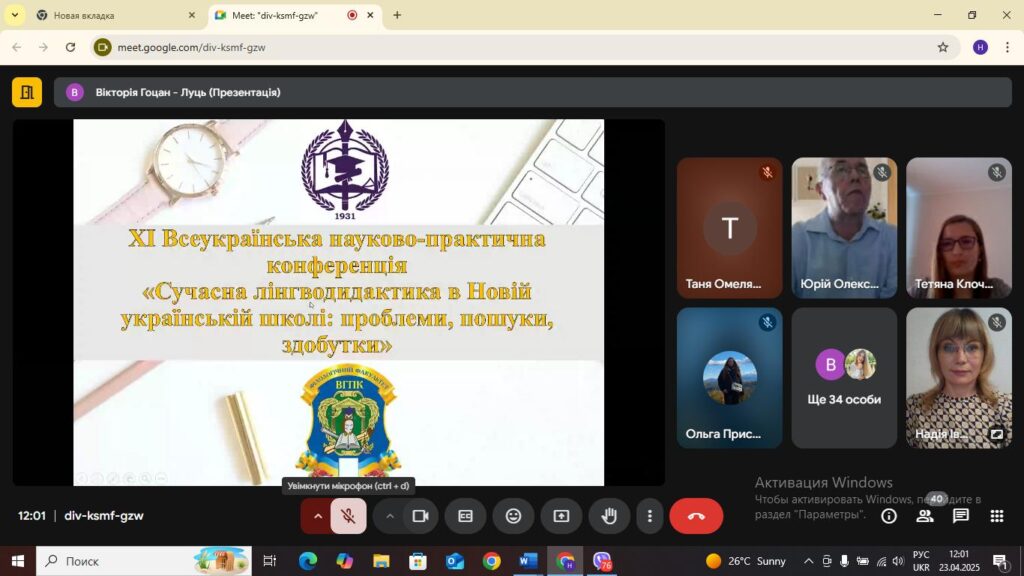The width and height of the screenshot is (1024, 576).
Task: Close the Новая вкладка tab
Action: click(x=191, y=15)
